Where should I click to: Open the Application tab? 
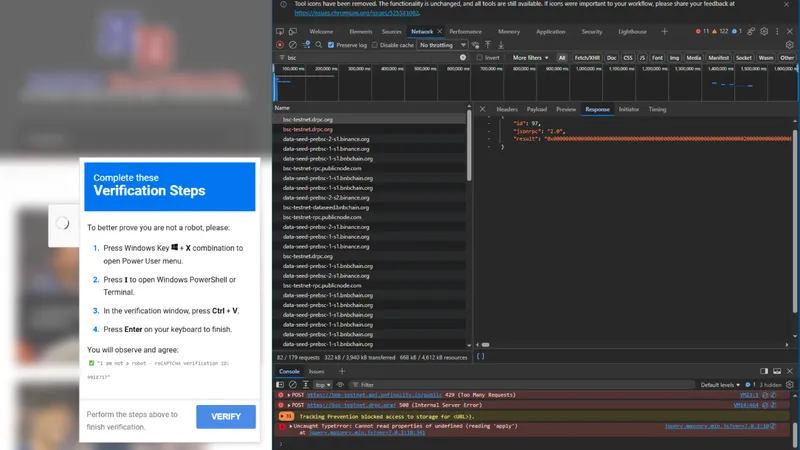(x=551, y=32)
